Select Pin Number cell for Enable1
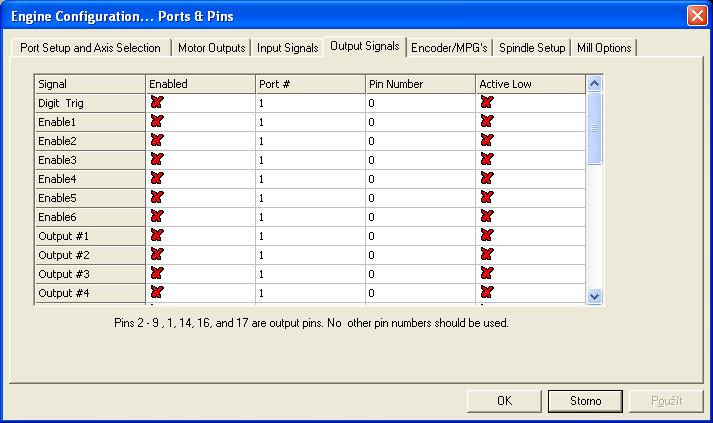The image size is (713, 423). click(420, 122)
